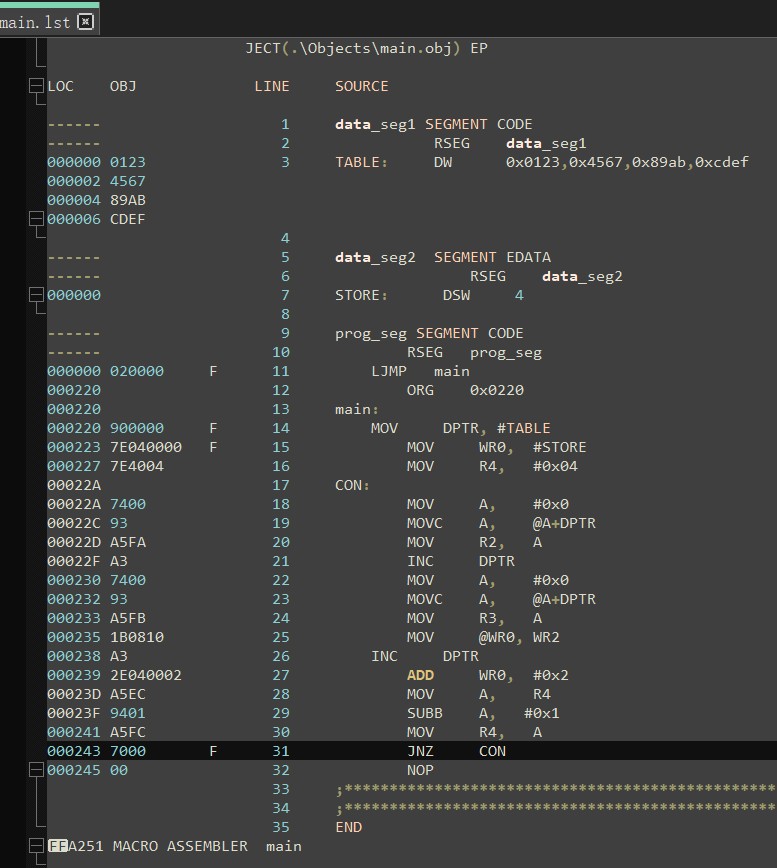Click data_seg2 SEGMENT EDATA on line 5
777x868 pixels.
pos(443,257)
